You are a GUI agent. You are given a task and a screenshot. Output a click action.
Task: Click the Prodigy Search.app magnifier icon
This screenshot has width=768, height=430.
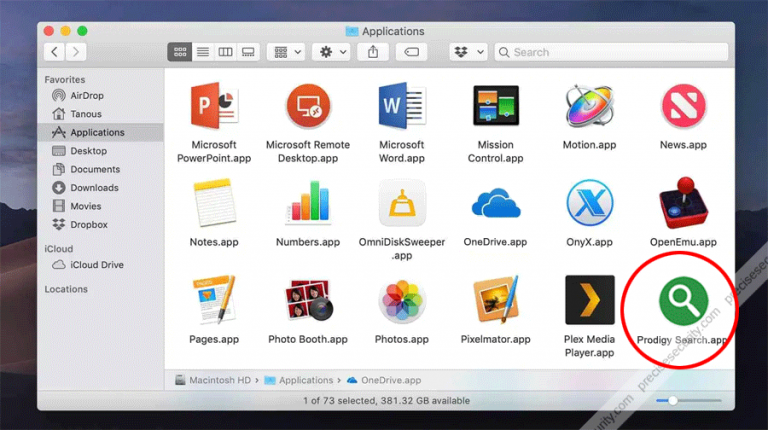pyautogui.click(x=683, y=301)
